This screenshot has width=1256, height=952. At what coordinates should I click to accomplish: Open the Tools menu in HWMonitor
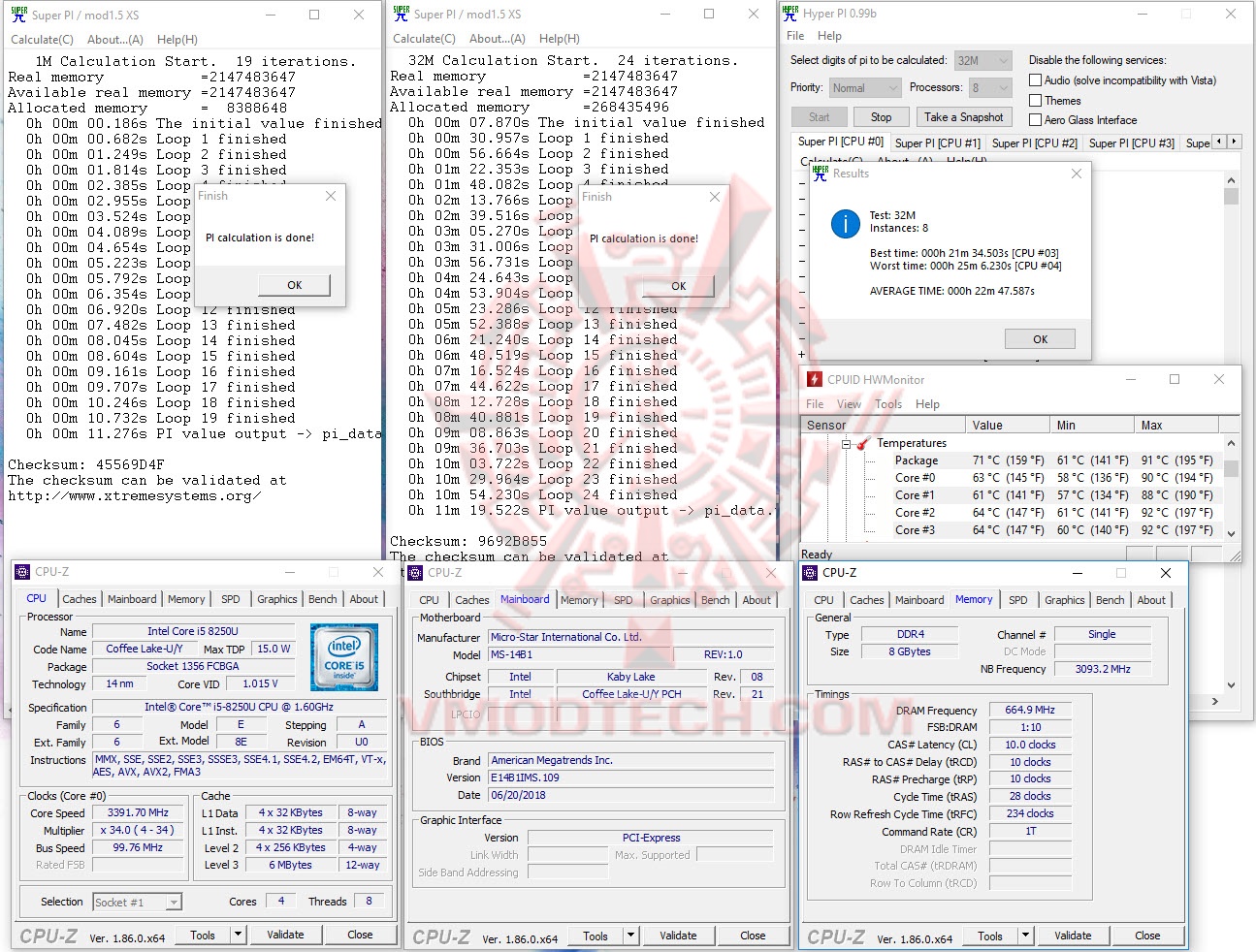point(888,404)
